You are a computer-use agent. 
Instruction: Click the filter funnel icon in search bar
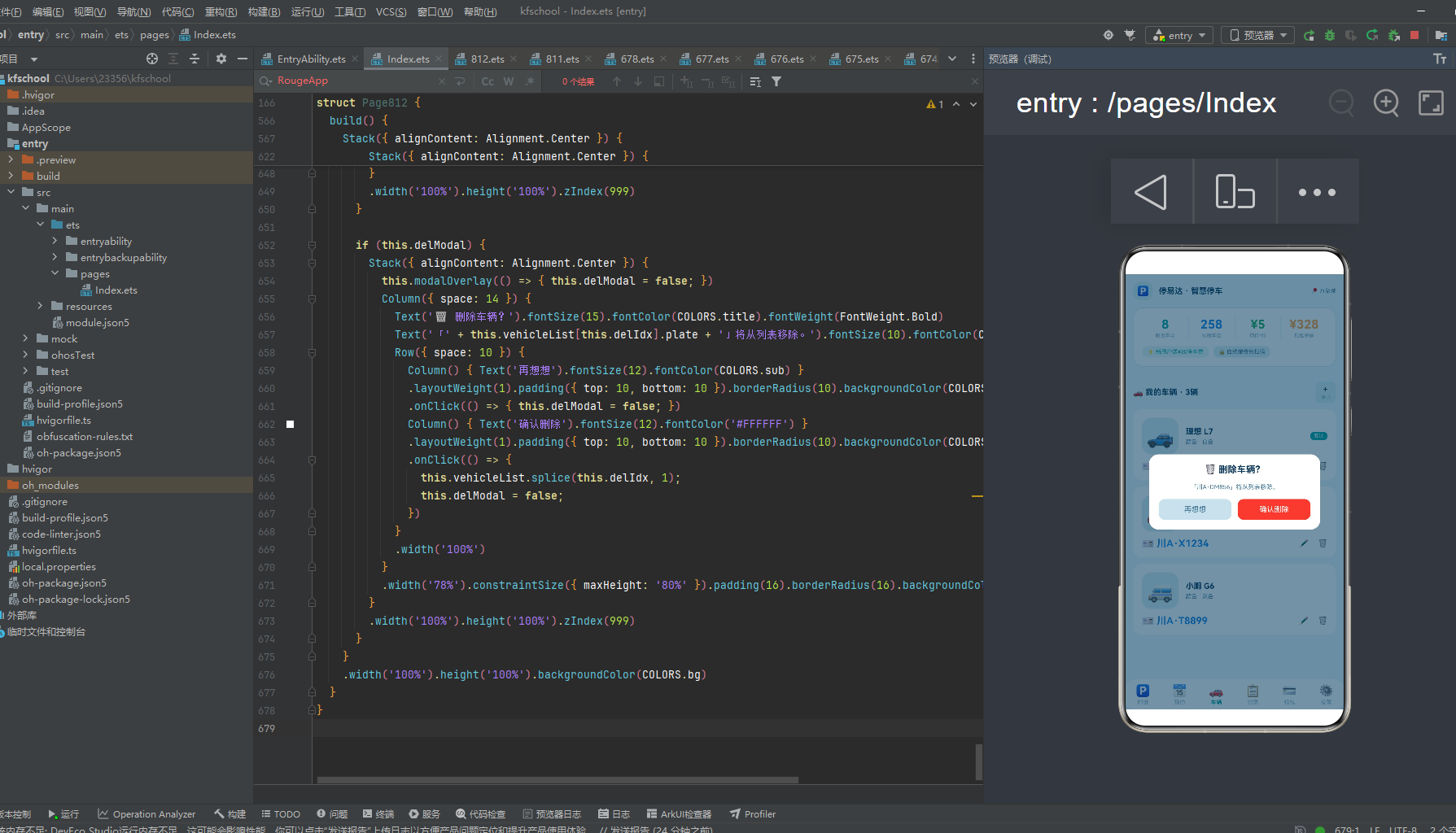coord(776,81)
